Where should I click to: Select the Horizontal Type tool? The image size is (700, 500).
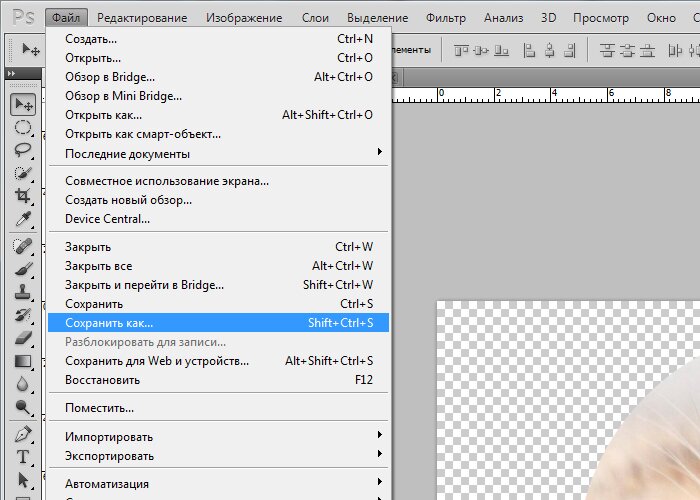(23, 457)
